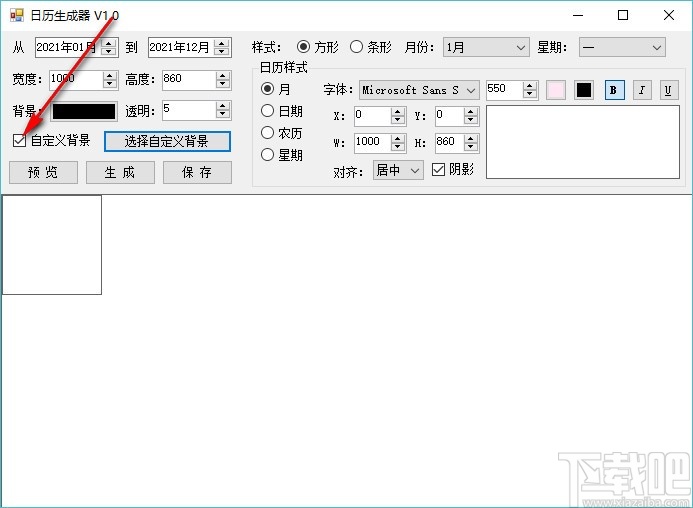Click the 生成 generate button
Image resolution: width=693 pixels, height=508 pixels.
[x=120, y=172]
